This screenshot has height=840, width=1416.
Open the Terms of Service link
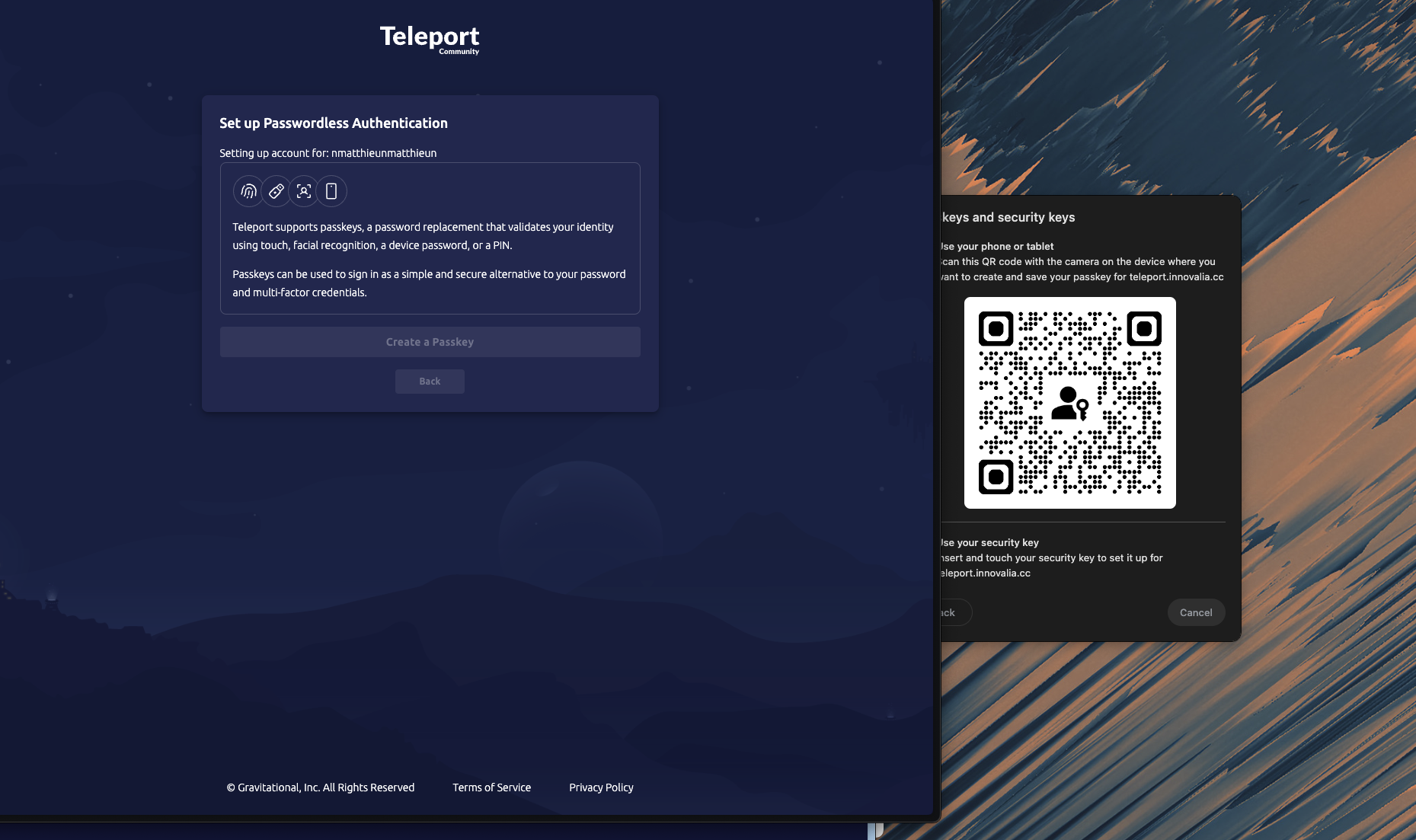(x=491, y=787)
